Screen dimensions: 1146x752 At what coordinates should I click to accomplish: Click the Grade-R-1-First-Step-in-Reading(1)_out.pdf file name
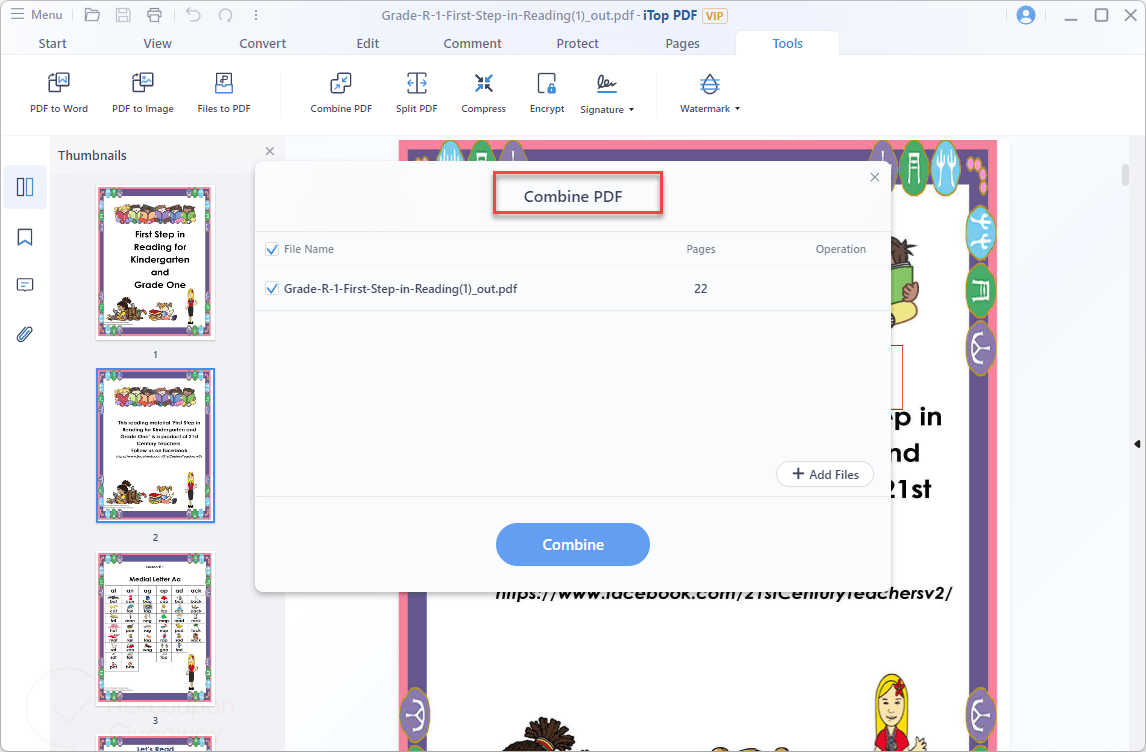[x=400, y=289]
